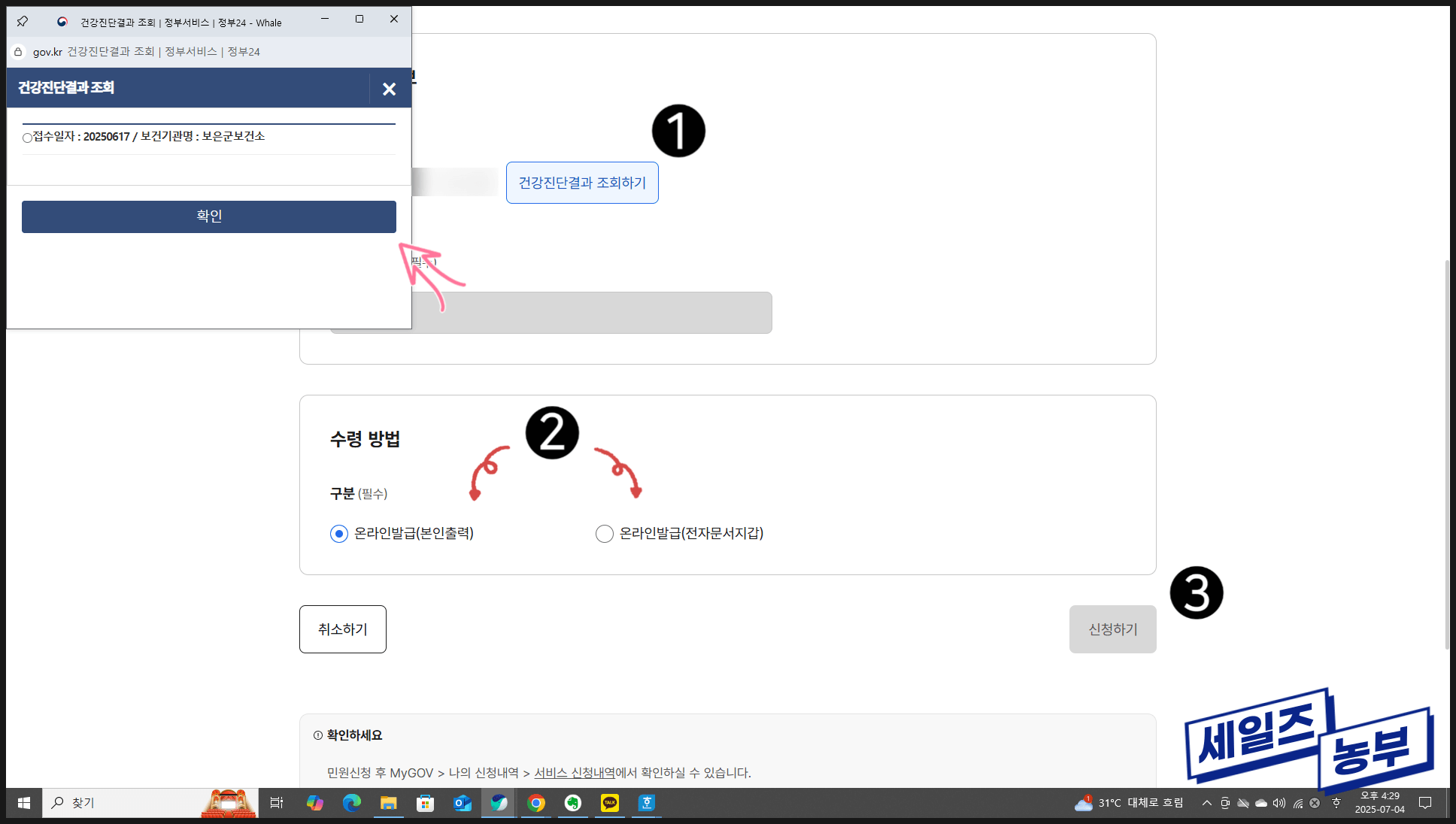The height and width of the screenshot is (824, 1456).
Task: Open the Evernote taskbar icon
Action: click(573, 803)
